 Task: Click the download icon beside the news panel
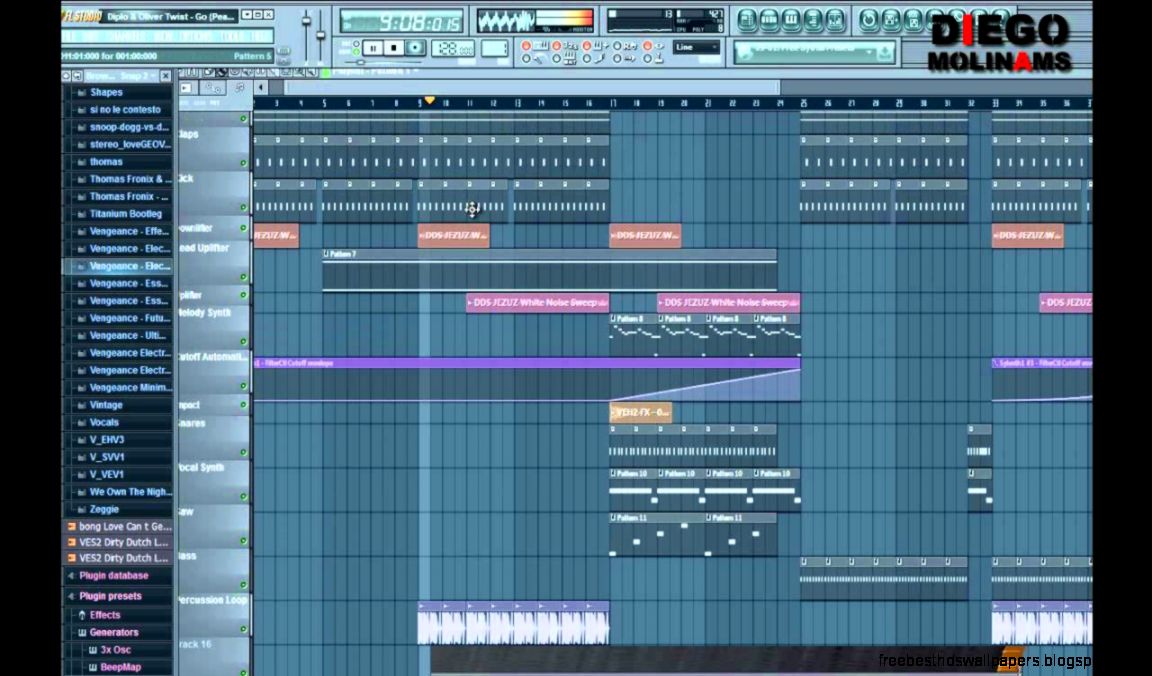tap(885, 53)
